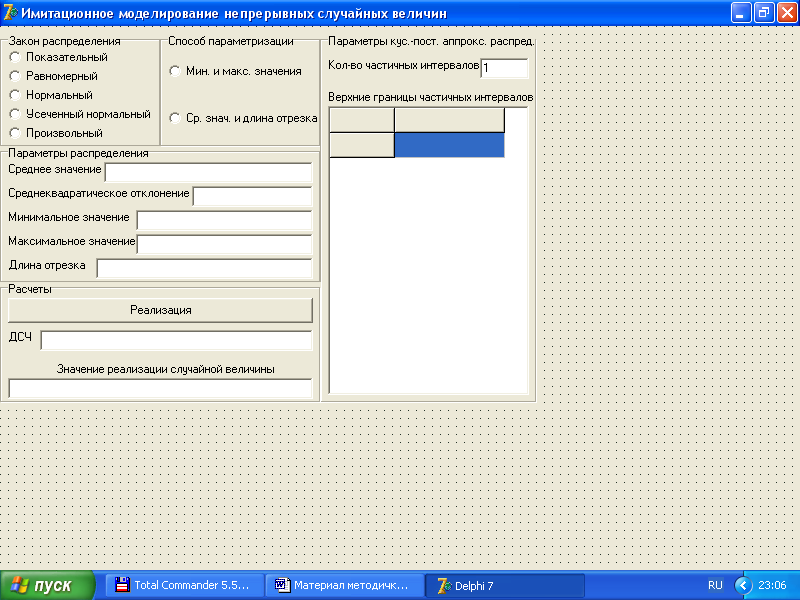
Task: Restore down the form window
Action: pos(763,13)
